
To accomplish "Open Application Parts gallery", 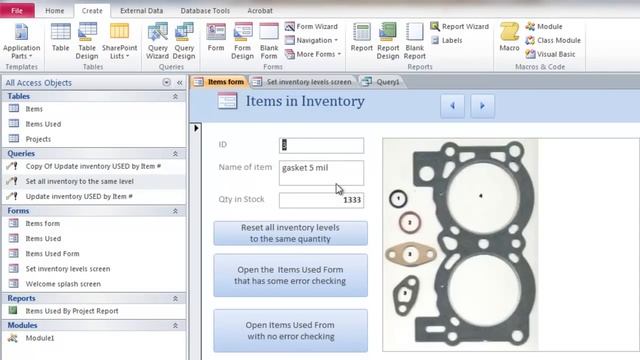I will tap(21, 41).
